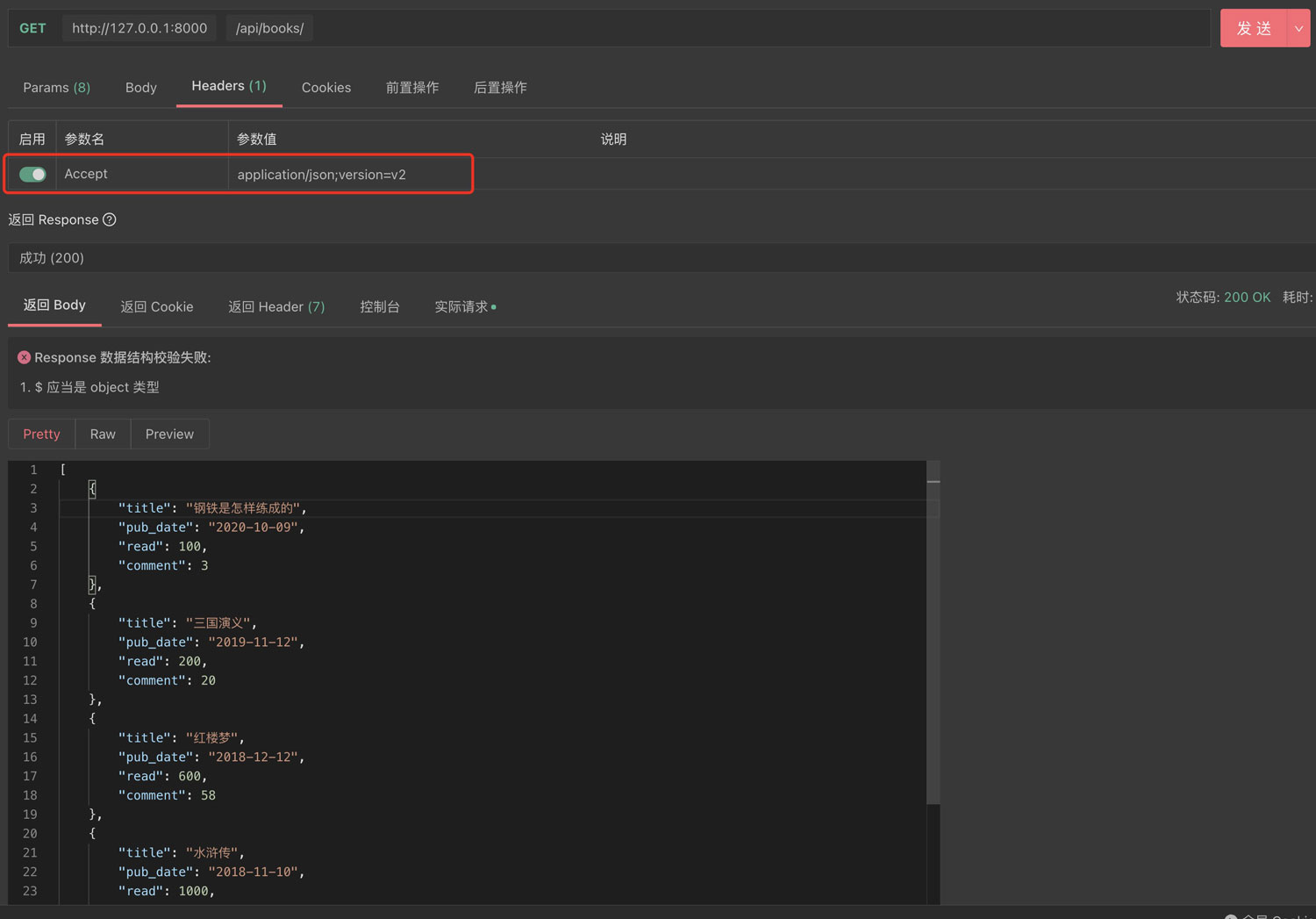This screenshot has width=1316, height=919.
Task: Click the response body vertical scrollbar
Action: (933, 641)
